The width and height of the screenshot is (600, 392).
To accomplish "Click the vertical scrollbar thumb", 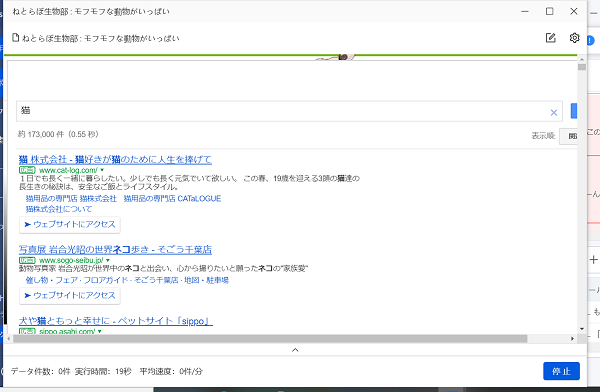I will pos(582,67).
